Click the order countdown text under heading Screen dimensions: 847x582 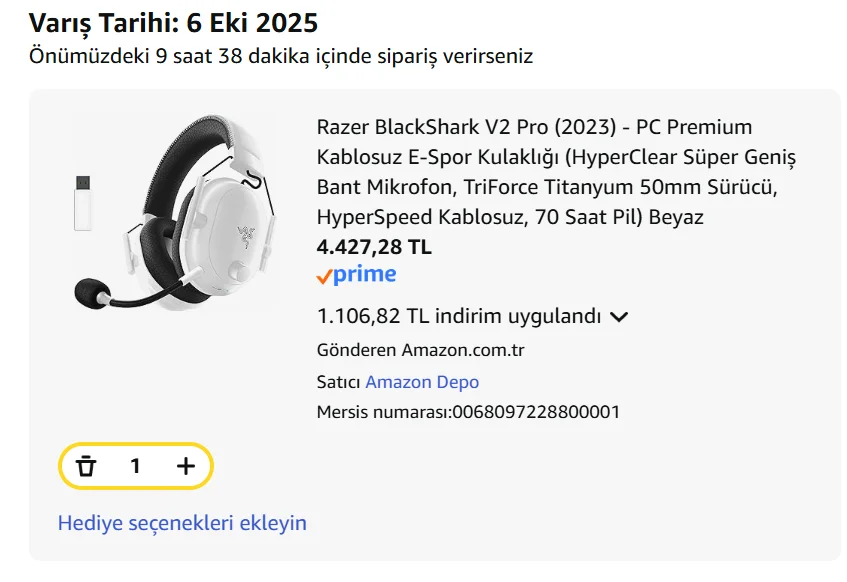point(280,56)
